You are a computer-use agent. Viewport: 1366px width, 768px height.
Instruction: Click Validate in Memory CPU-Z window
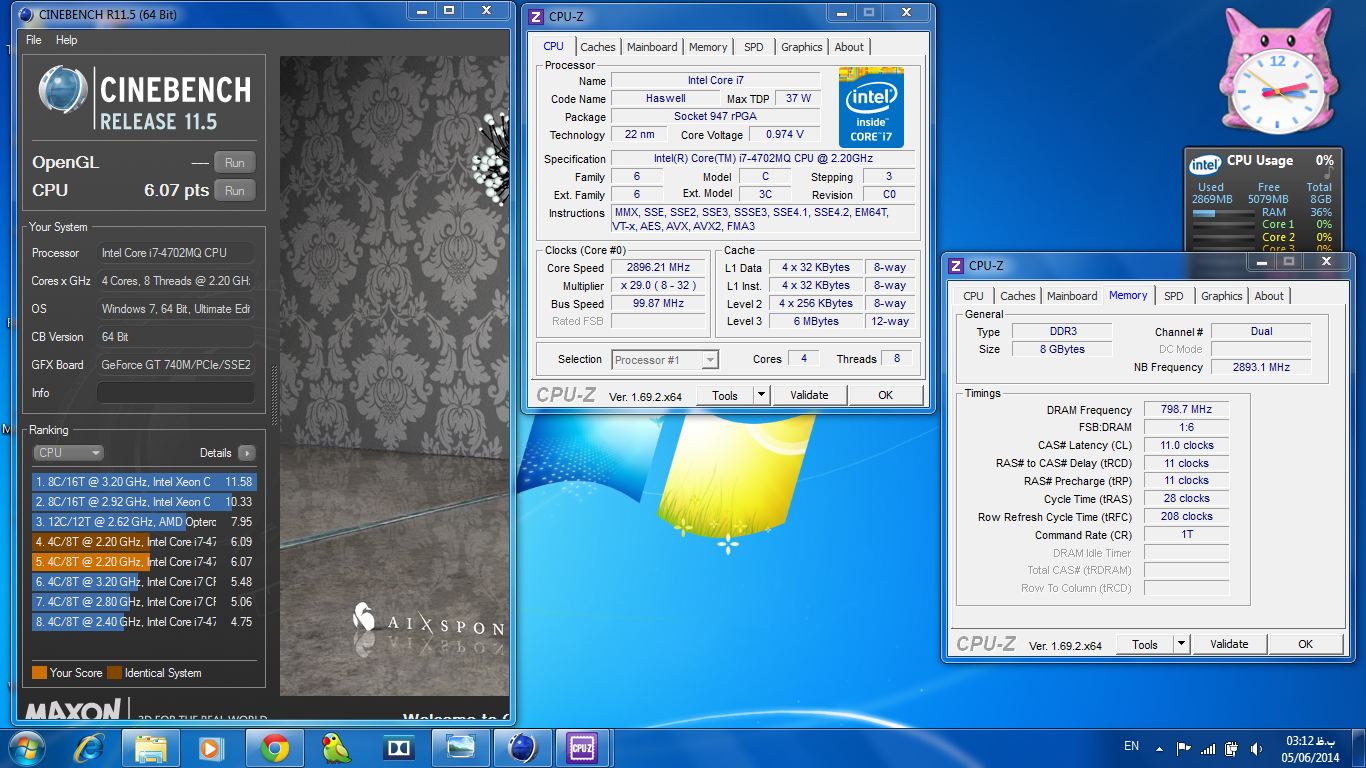point(1229,644)
